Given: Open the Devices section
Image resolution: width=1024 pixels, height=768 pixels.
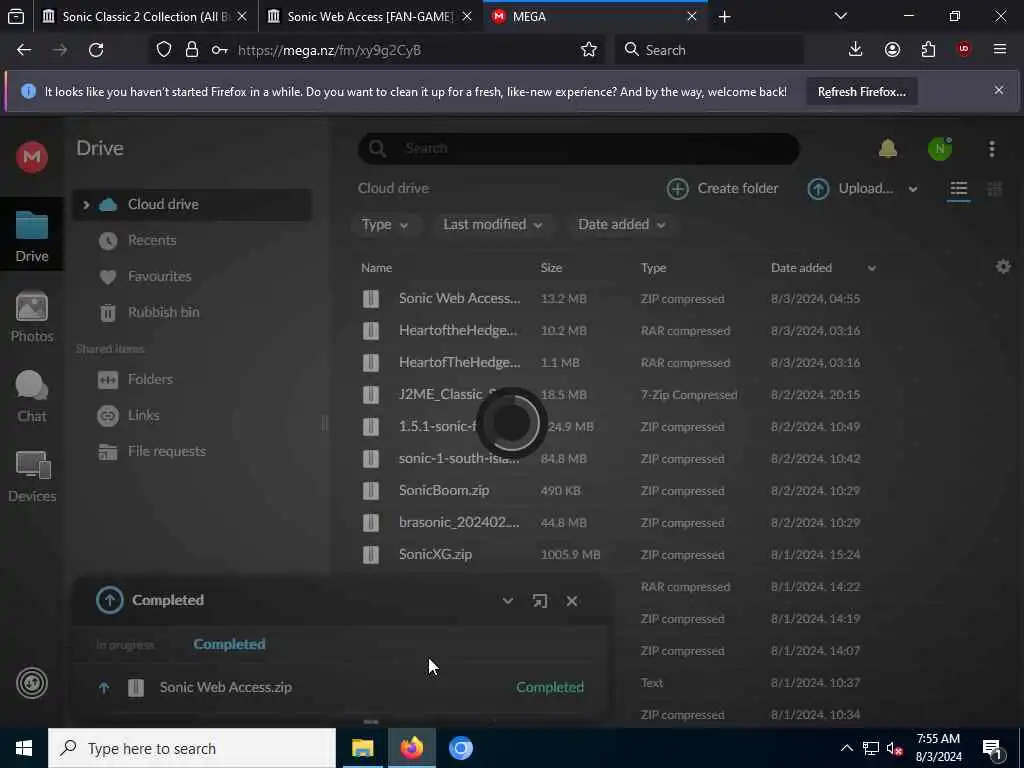Looking at the screenshot, I should pos(31,477).
